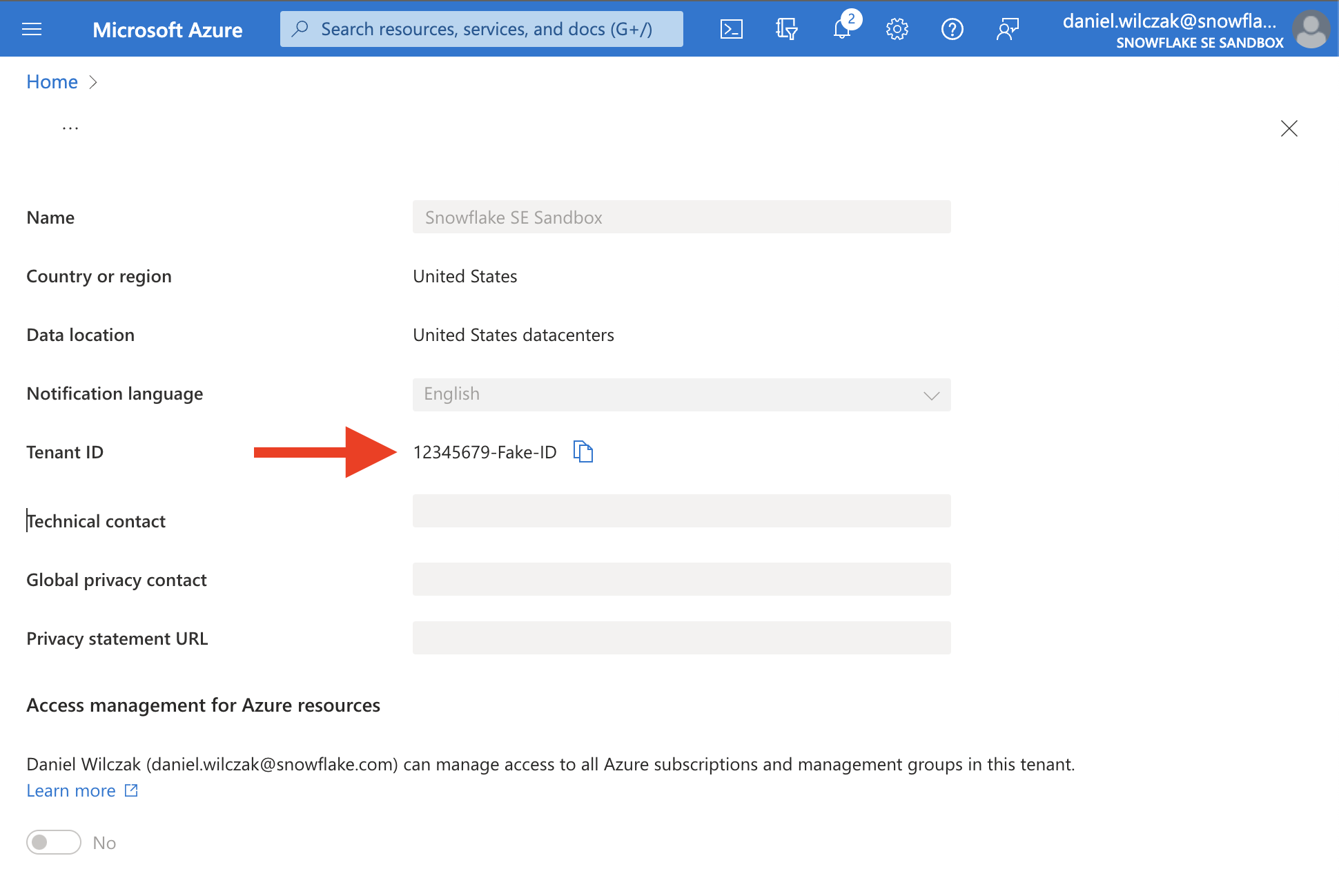Go to Home breadcrumb

click(x=52, y=82)
